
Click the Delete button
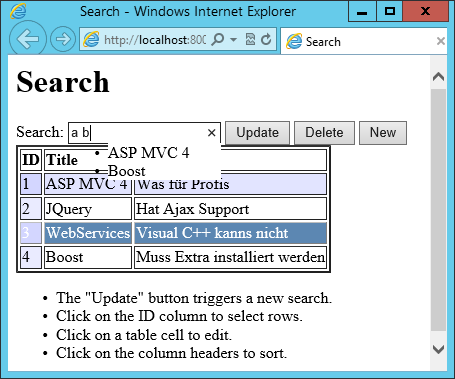point(324,133)
